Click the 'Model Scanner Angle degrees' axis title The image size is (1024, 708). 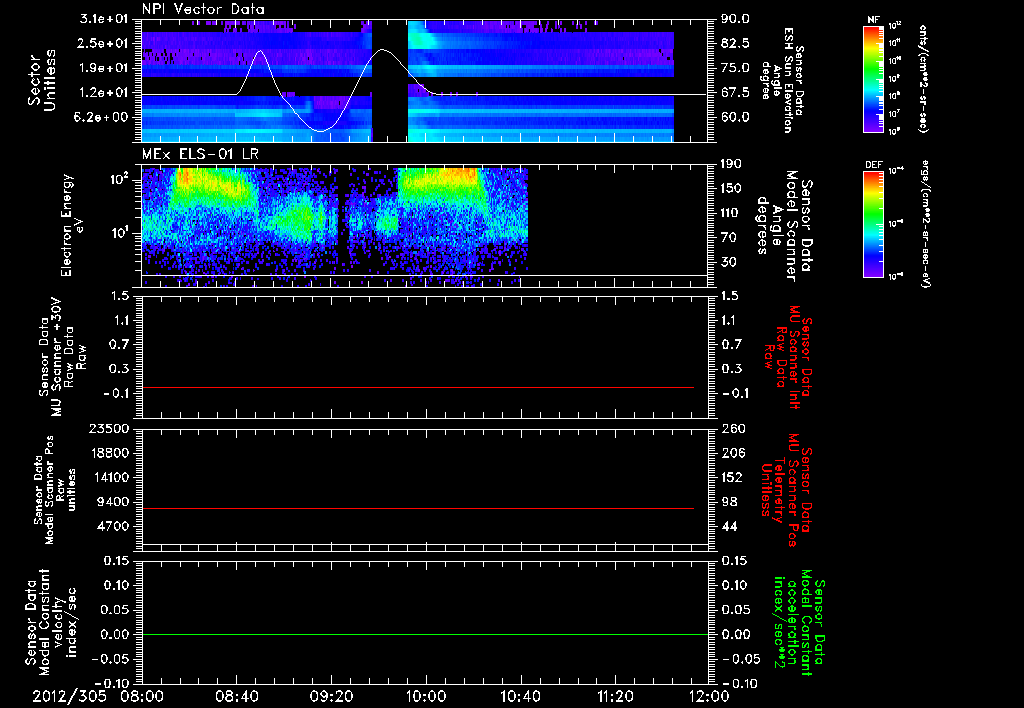click(784, 226)
